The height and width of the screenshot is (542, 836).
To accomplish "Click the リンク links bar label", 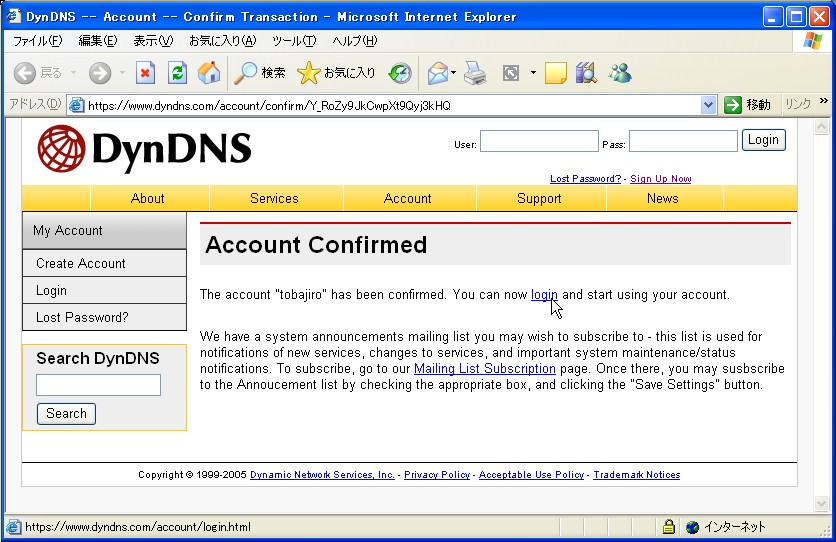I will click(798, 104).
